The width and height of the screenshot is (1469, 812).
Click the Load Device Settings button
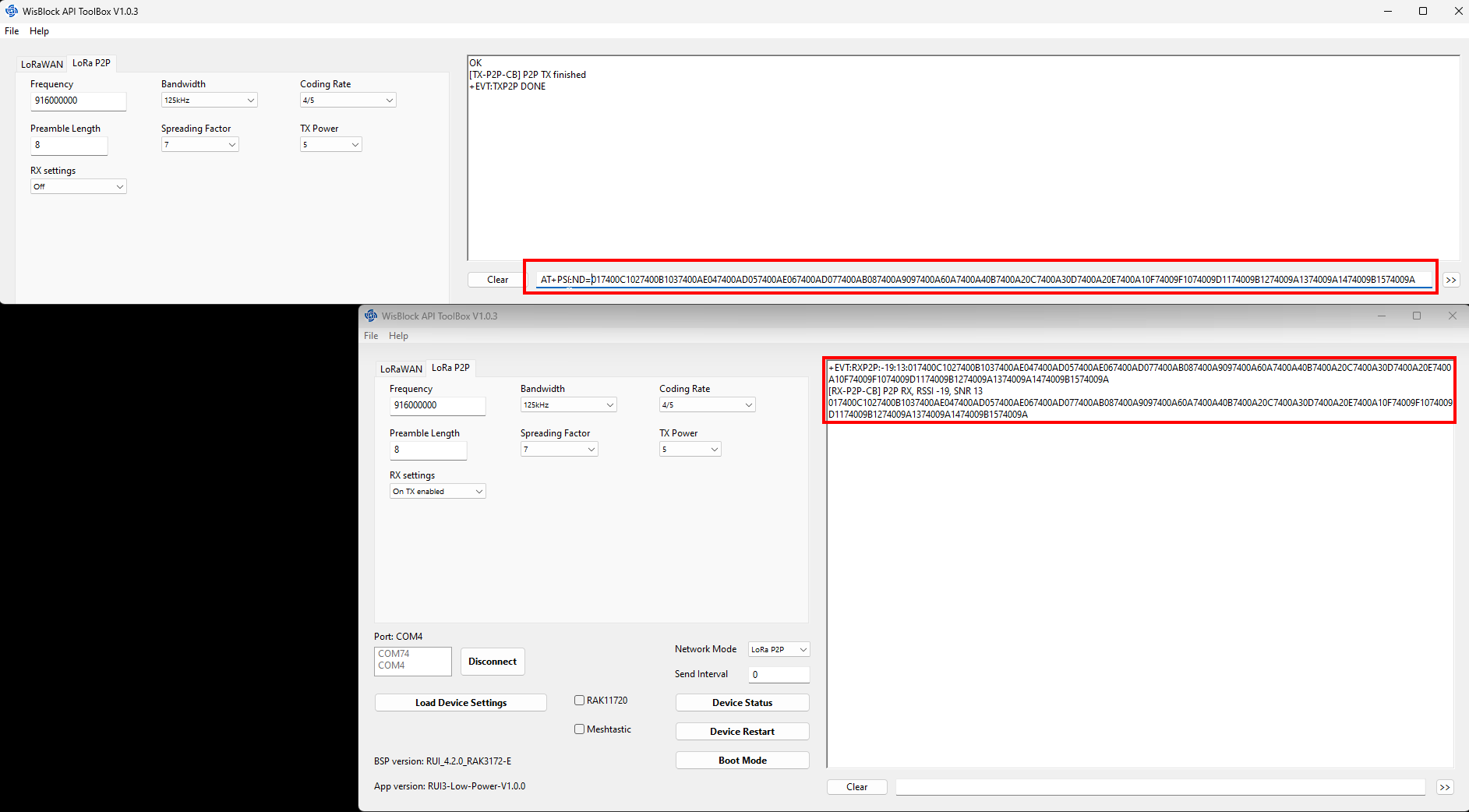pos(461,703)
